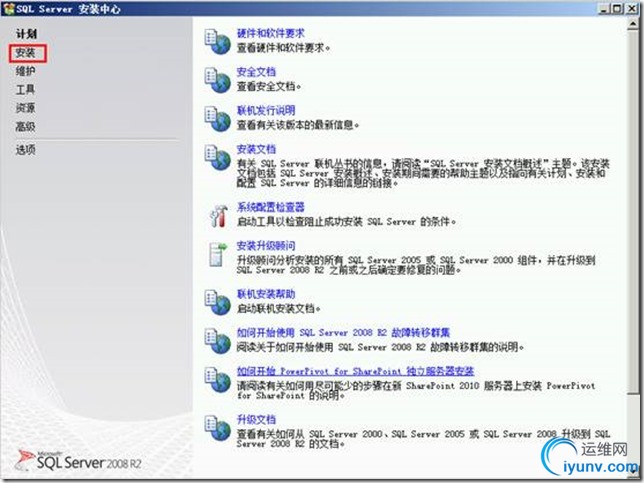Click the text 查看硬件和软件要求。
The image size is (644, 483).
[x=283, y=48]
